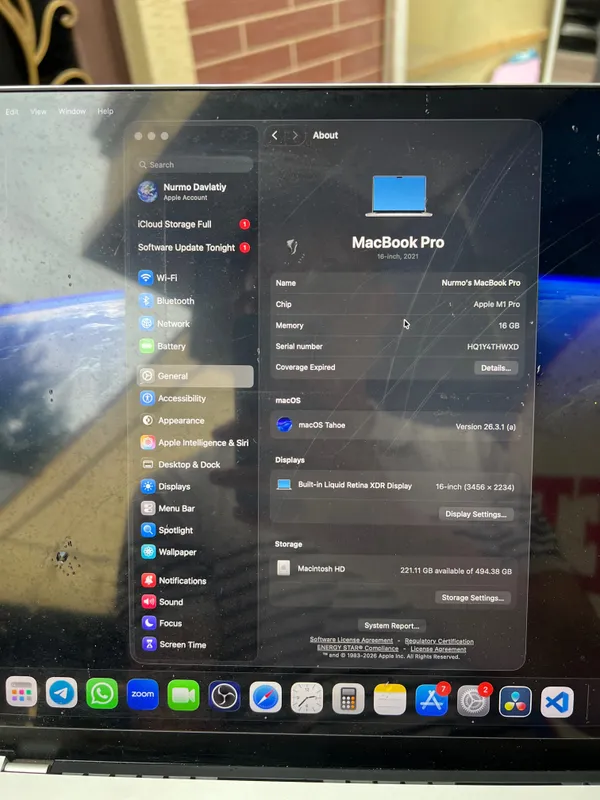Click the Apple M1 Pro chip value
The height and width of the screenshot is (800, 600).
(x=496, y=304)
